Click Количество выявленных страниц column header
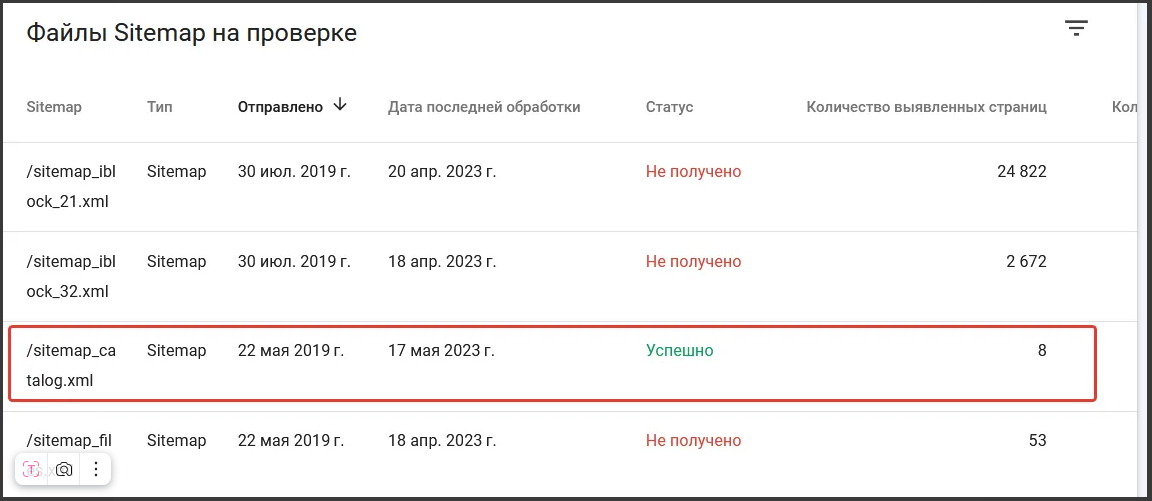Image resolution: width=1152 pixels, height=501 pixels. click(x=926, y=107)
